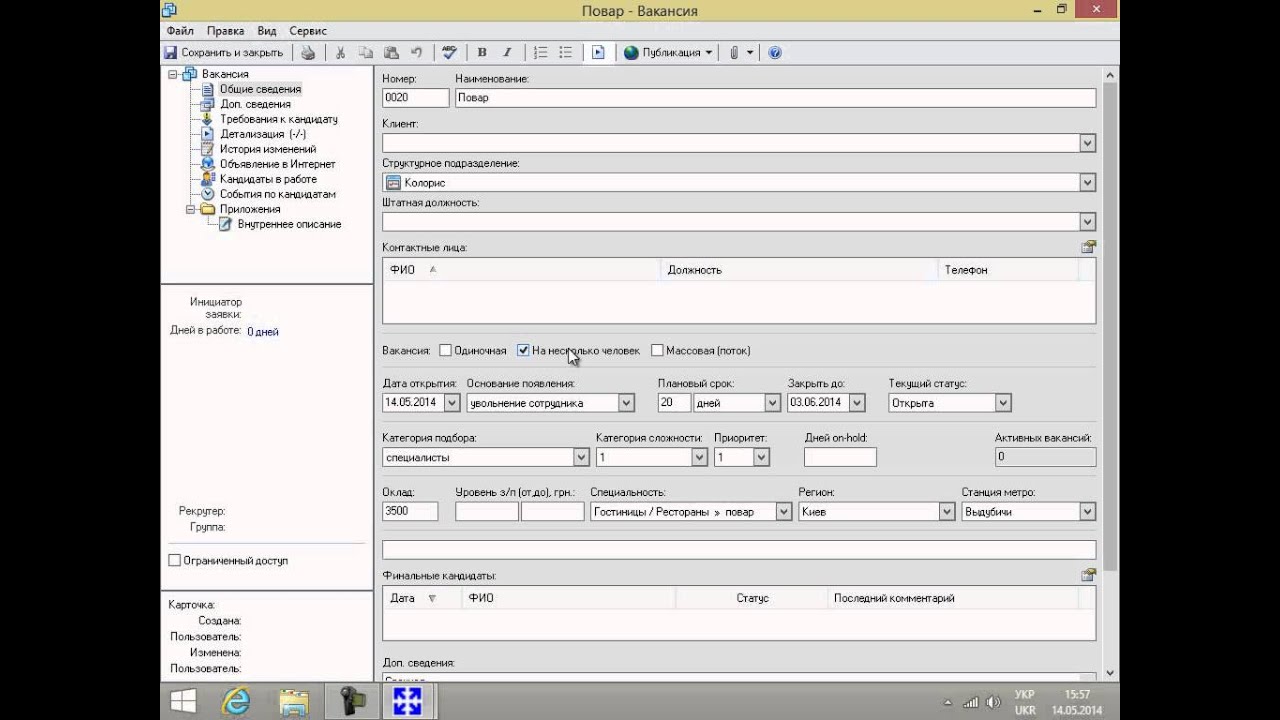This screenshot has width=1280, height=720.
Task: Select Общие сведения in the tree
Action: [x=260, y=89]
